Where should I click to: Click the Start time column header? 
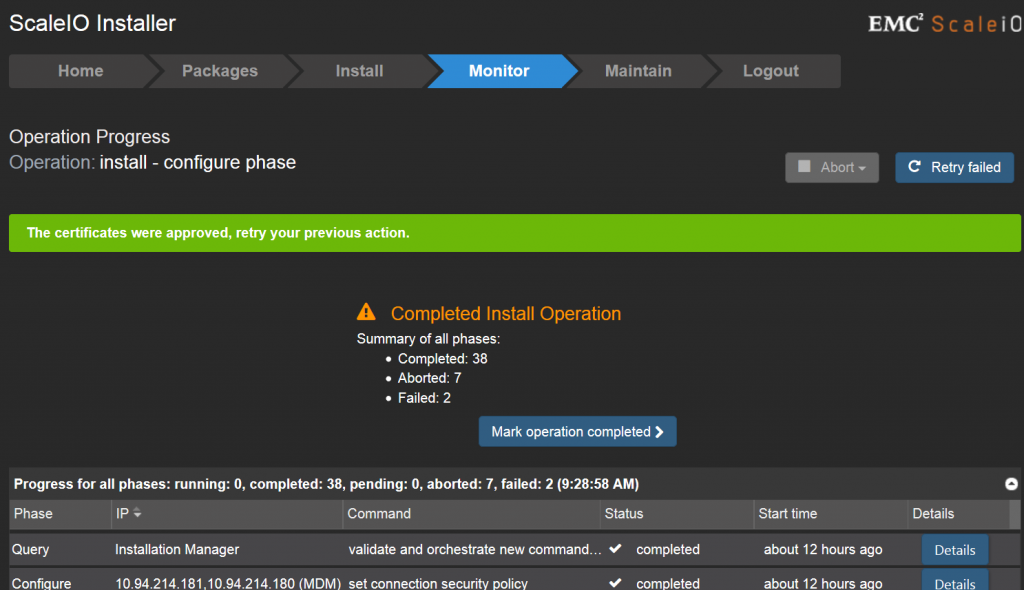[x=788, y=513]
